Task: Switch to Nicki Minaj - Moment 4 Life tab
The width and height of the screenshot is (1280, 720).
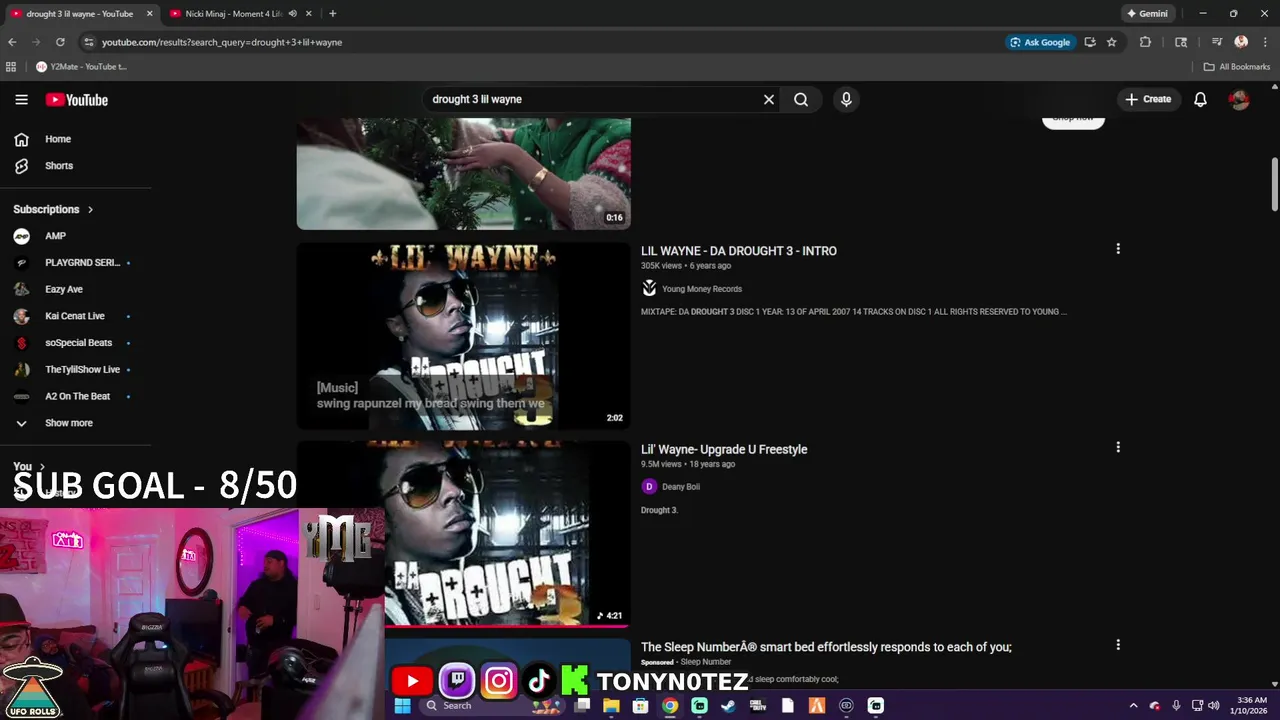Action: [x=230, y=14]
